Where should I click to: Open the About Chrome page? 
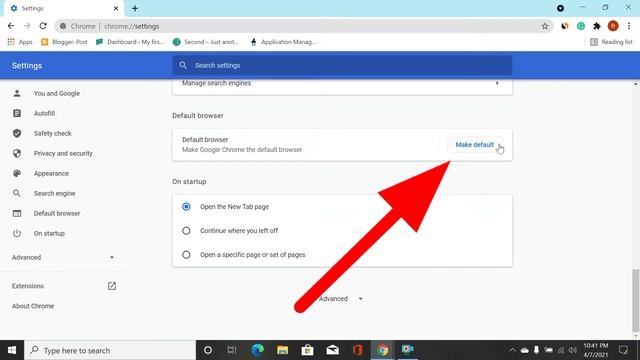33,306
